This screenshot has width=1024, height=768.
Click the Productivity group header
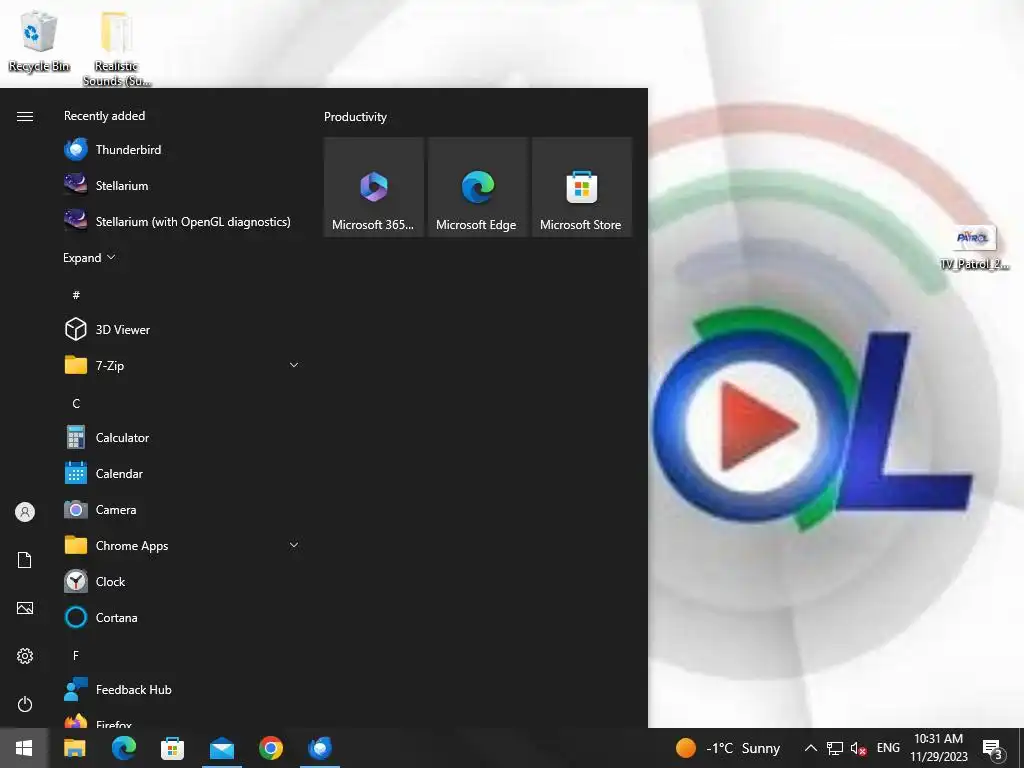click(x=355, y=117)
